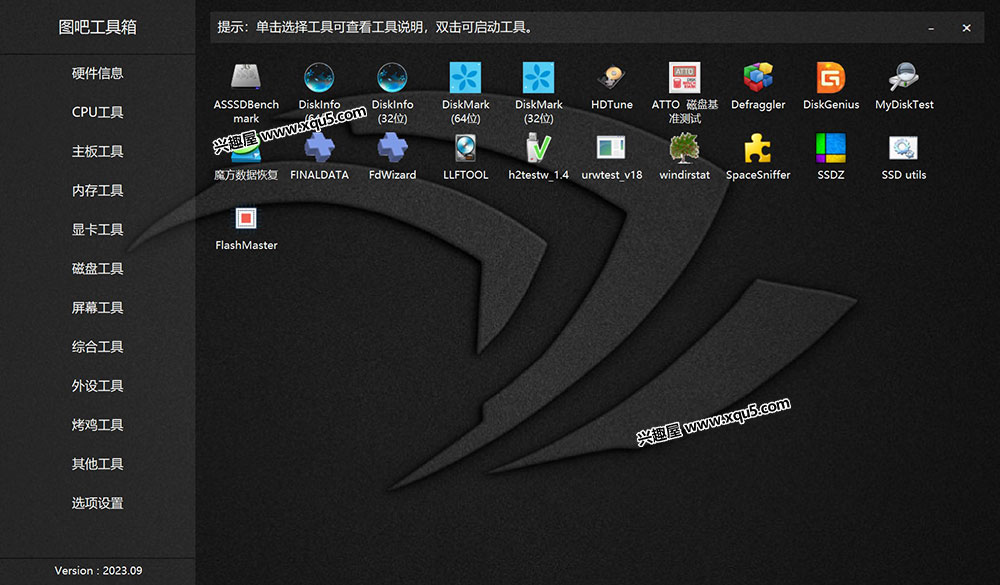Image resolution: width=1000 pixels, height=585 pixels.
Task: Open the DiskMark (32位) tool
Action: [538, 77]
